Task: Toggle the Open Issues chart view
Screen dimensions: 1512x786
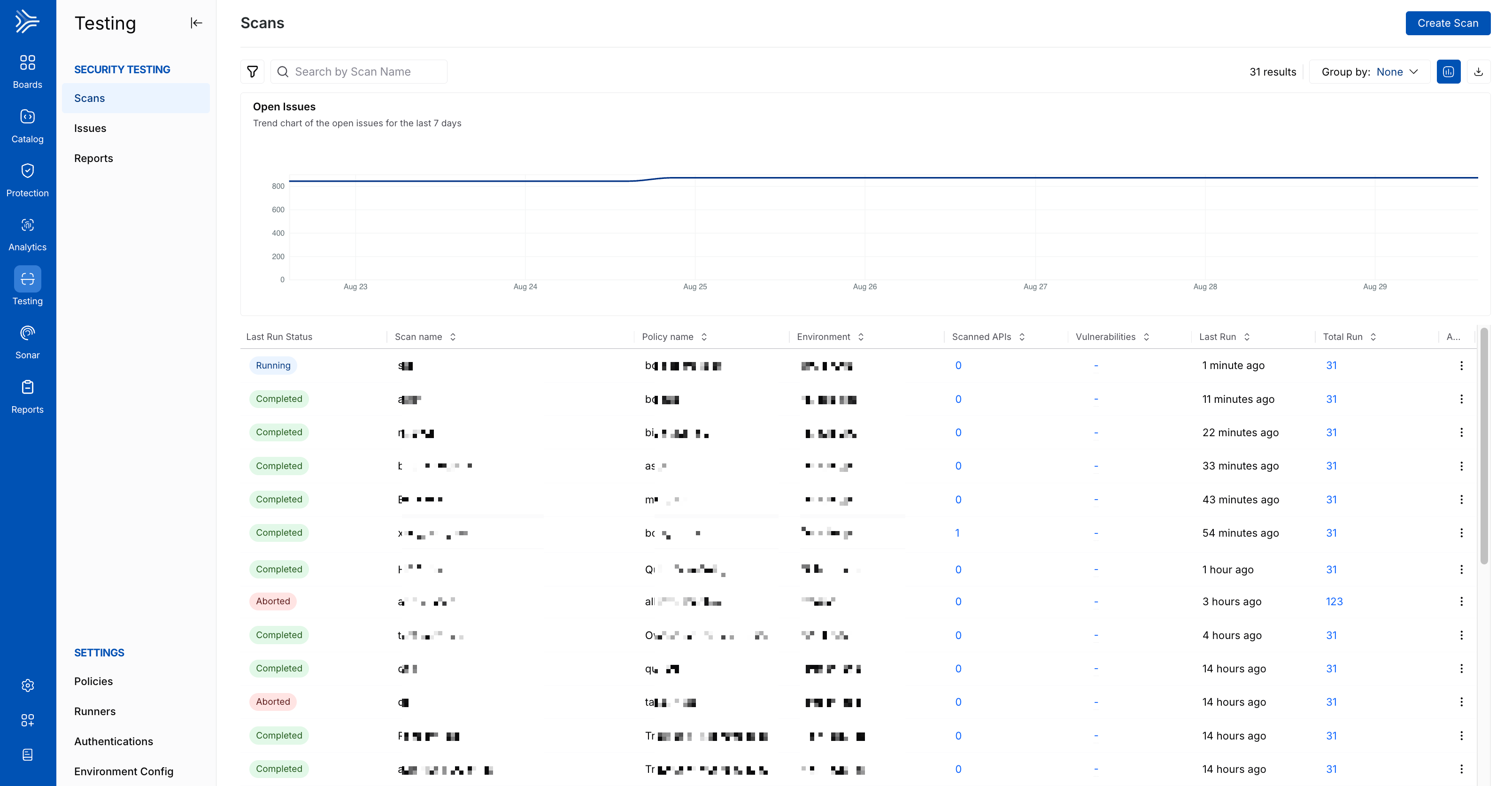Action: (1448, 72)
